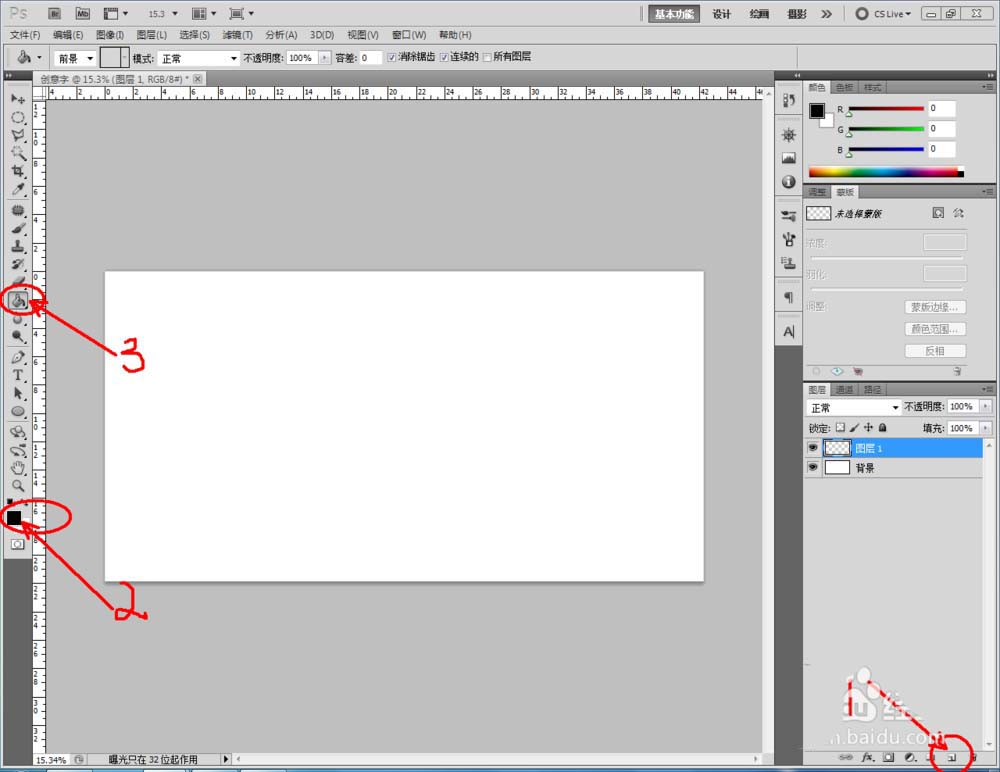Viewport: 1000px width, 772px height.
Task: Expand more workspaces chevron
Action: coord(827,14)
